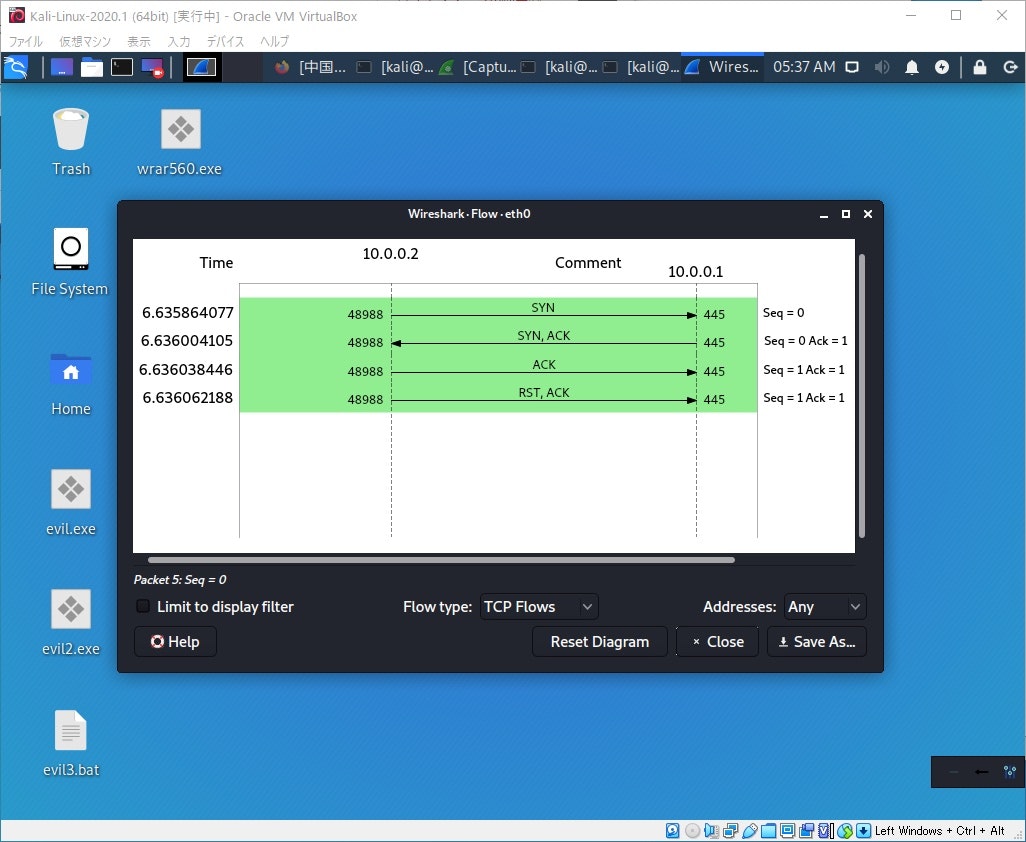Click the VirtualBox hard disk status icon

[x=672, y=830]
